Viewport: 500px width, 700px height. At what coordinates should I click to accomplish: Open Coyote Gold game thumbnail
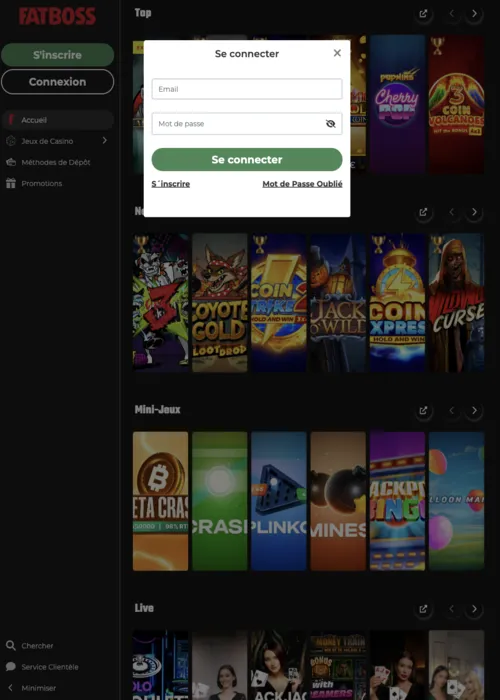[x=220, y=303]
